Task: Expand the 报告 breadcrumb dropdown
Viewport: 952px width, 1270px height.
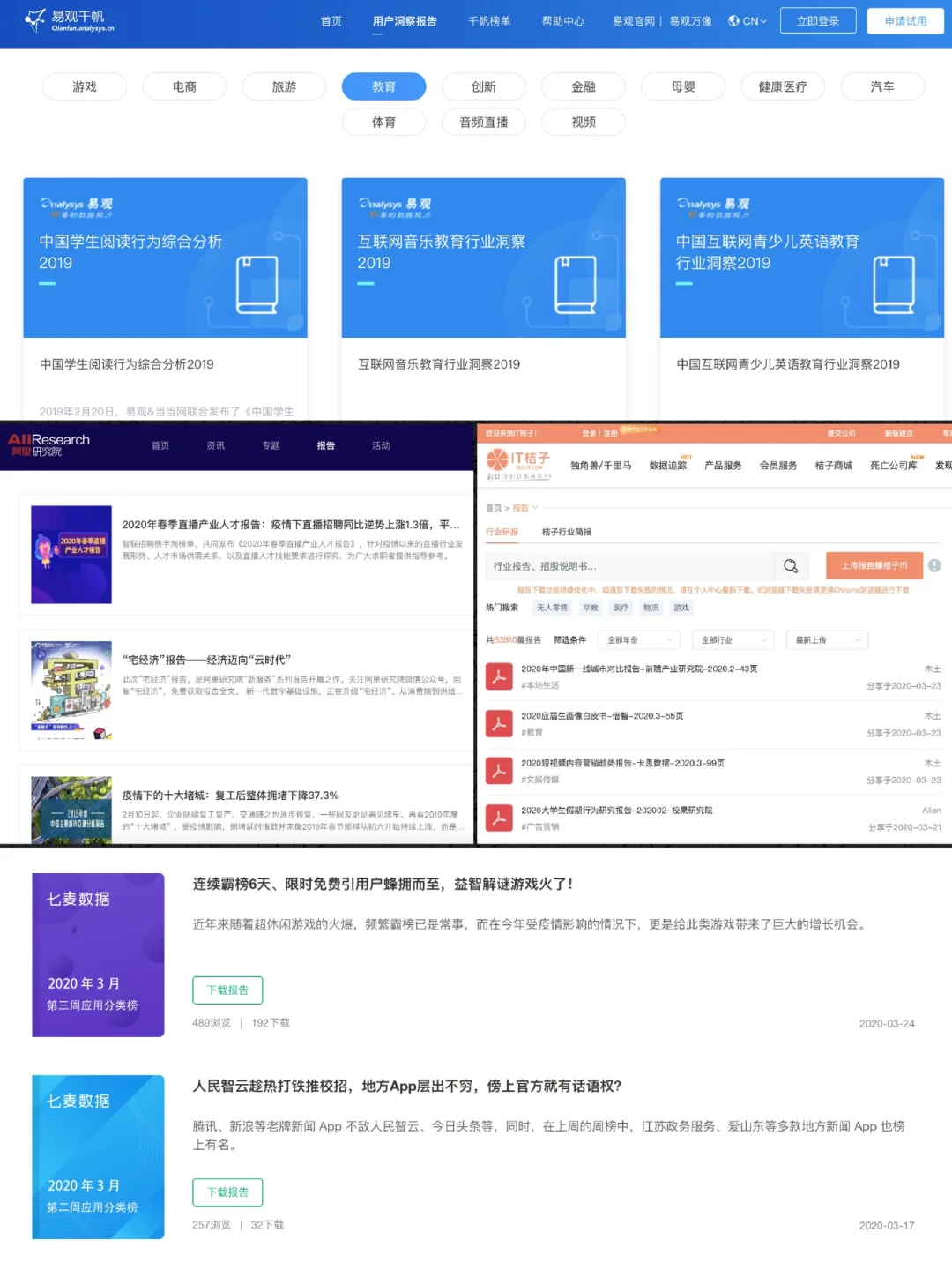Action: [x=525, y=507]
